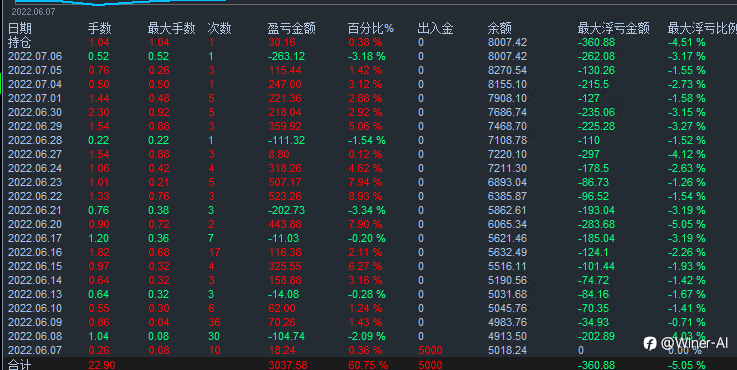Image resolution: width=737 pixels, height=370 pixels.
Task: Click total lots value 22.90
Action: (102, 365)
